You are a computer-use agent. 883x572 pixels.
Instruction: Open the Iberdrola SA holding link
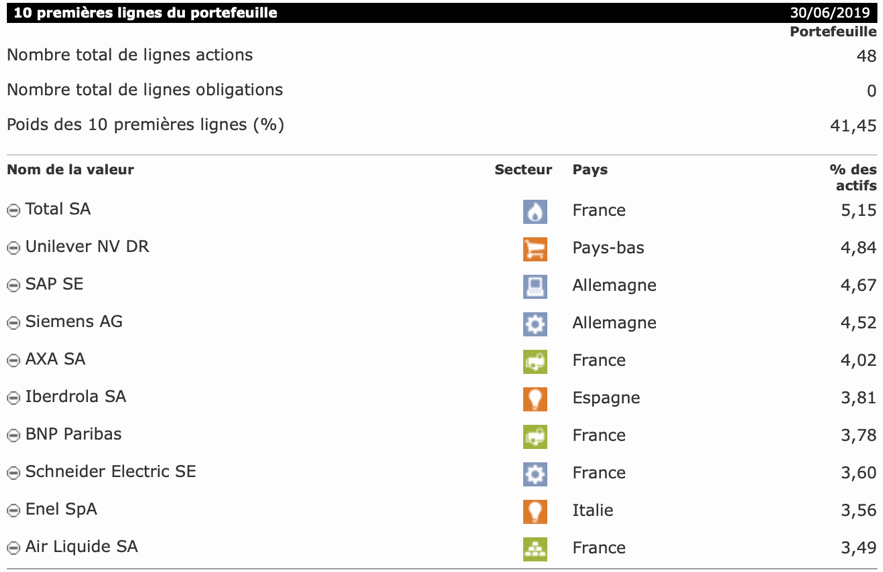click(x=75, y=397)
